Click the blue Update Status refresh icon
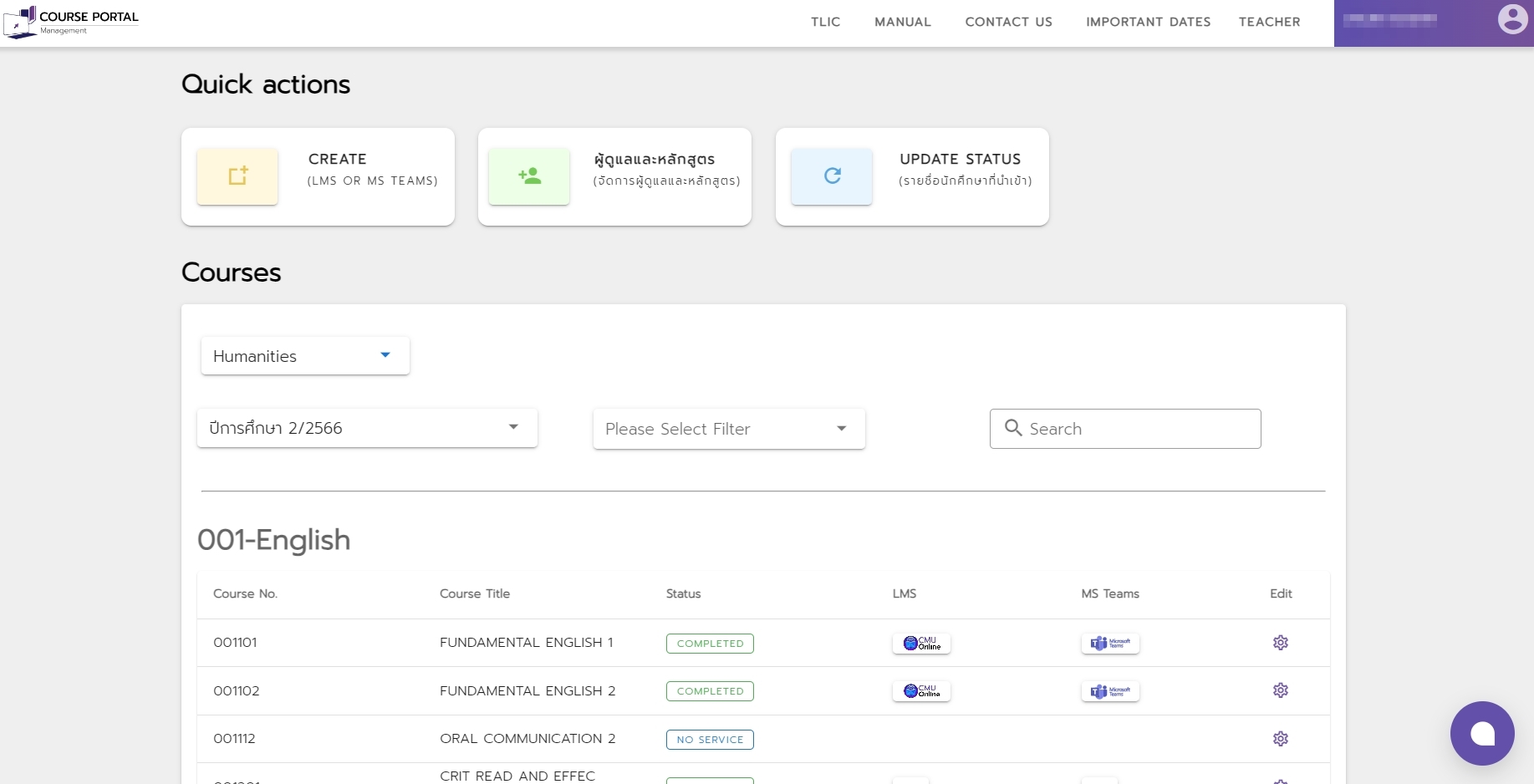Image resolution: width=1534 pixels, height=784 pixels. pos(832,176)
